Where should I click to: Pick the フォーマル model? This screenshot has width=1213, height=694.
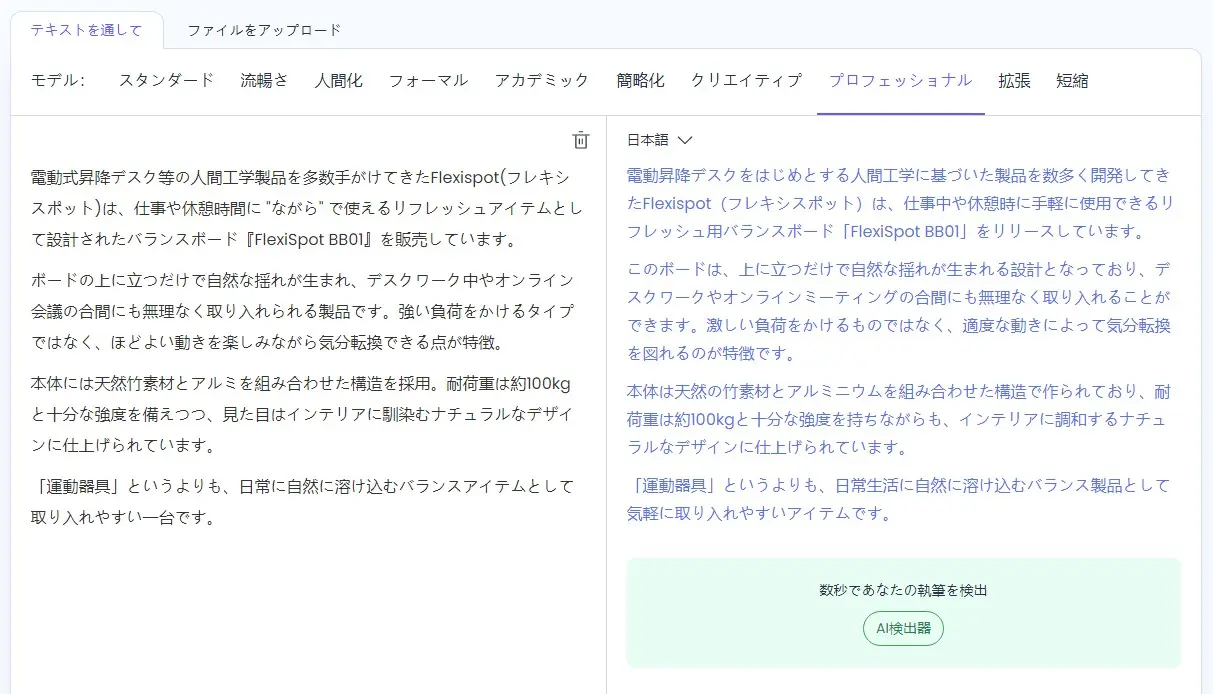coord(428,80)
